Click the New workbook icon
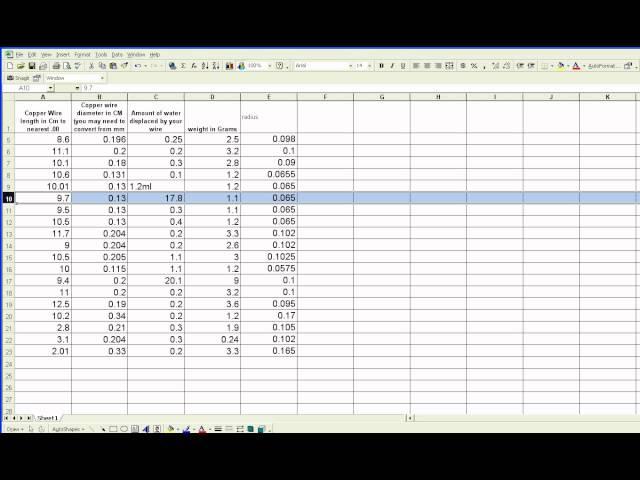Viewport: 640px width, 480px height. point(10,66)
